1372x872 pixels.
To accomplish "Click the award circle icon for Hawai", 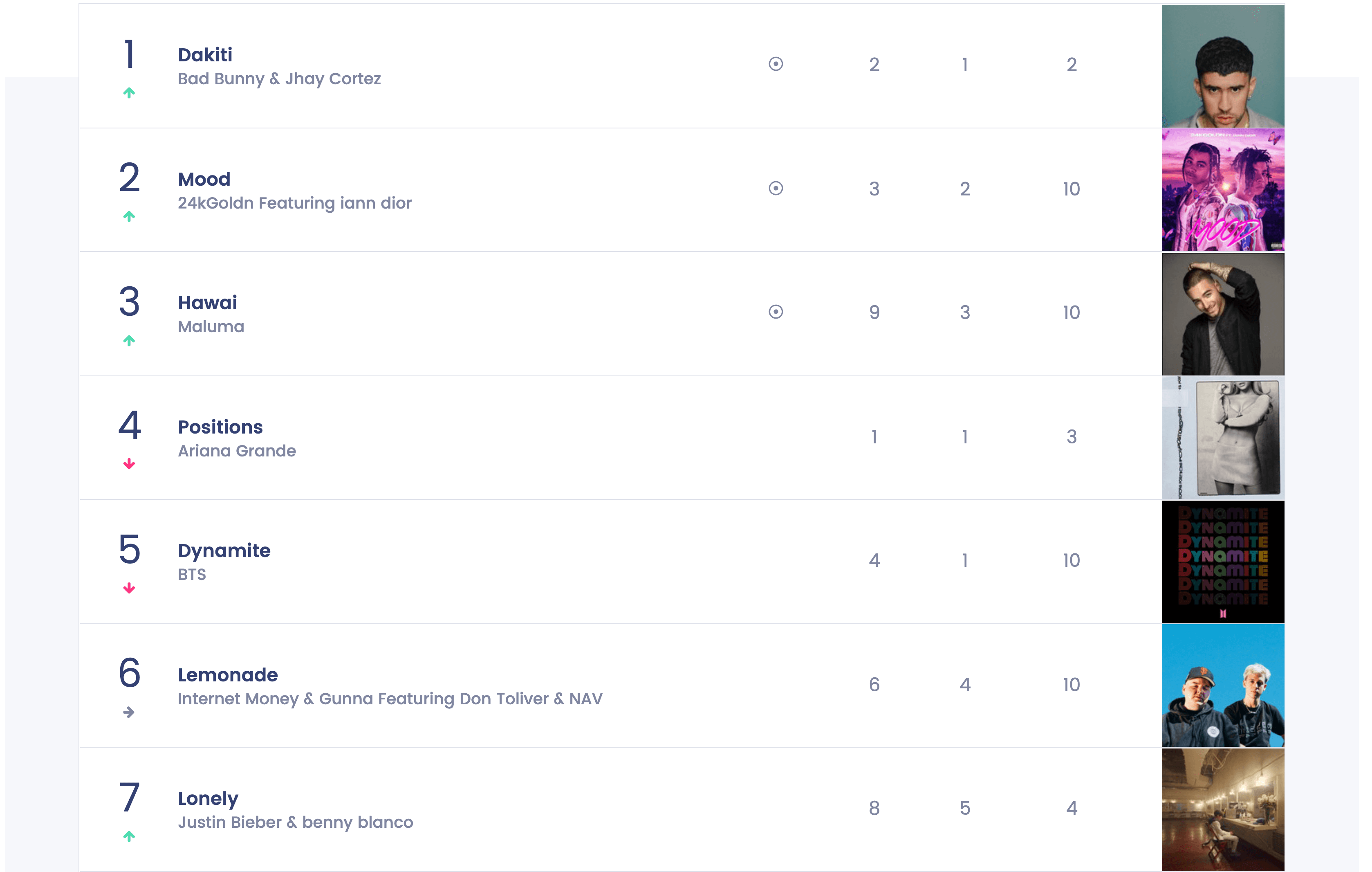I will click(x=776, y=312).
